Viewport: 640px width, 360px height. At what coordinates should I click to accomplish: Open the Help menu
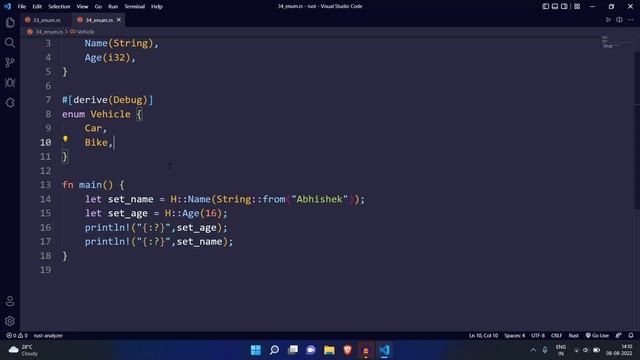pyautogui.click(x=157, y=7)
